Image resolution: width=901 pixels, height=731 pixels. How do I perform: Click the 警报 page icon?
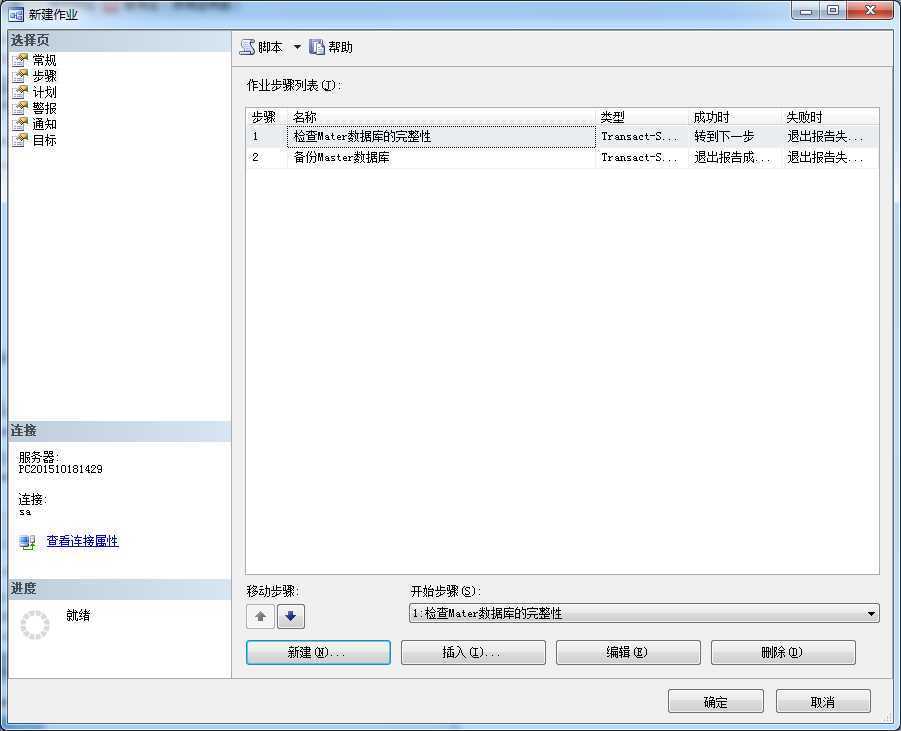(20, 108)
